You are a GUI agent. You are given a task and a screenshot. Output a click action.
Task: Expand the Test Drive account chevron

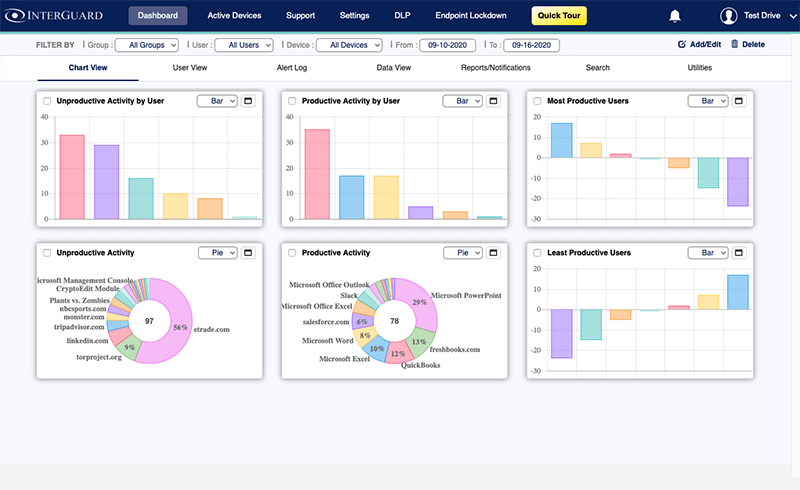793,16
